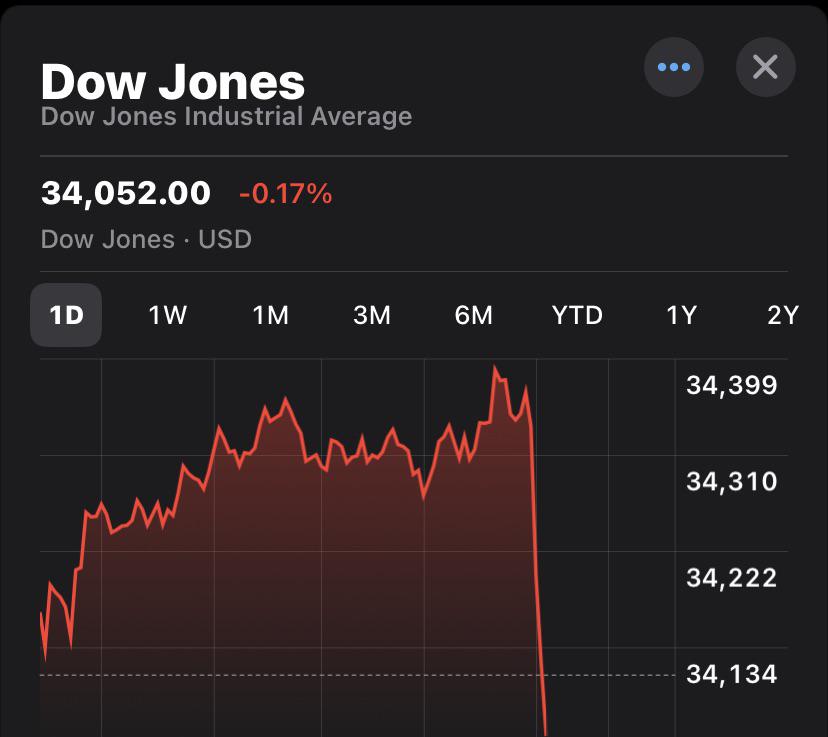Select the 1Y time range

pos(681,315)
